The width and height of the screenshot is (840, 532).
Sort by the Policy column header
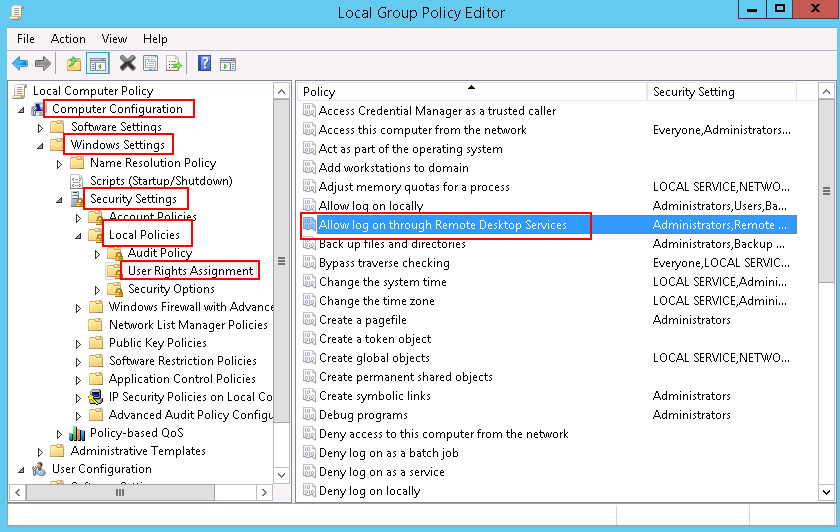[472, 92]
